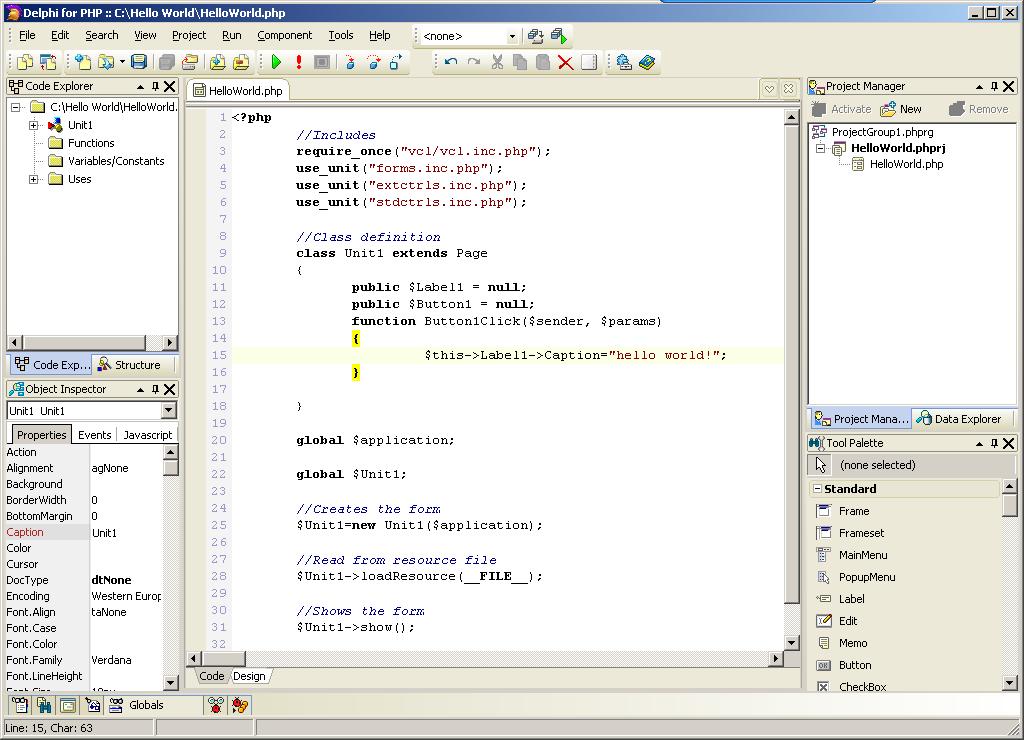
Task: Select ProjectGroup1.phprg in Project Manager
Action: pos(882,132)
